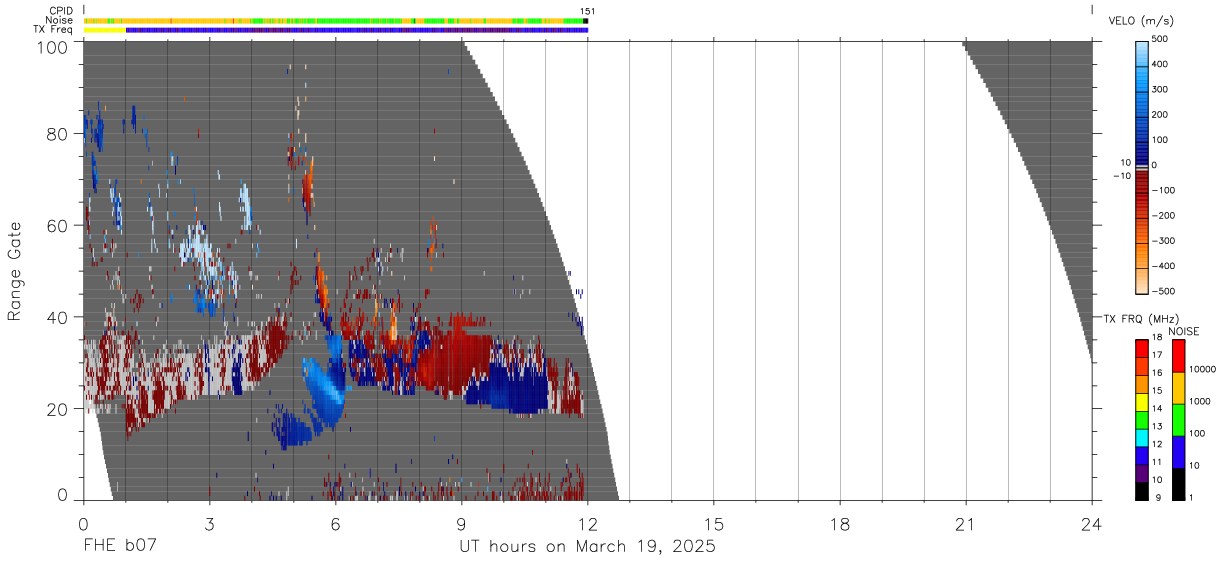This screenshot has width=1228, height=567.
Task: Click the '1000' noise scale label
Action: coord(1198,401)
